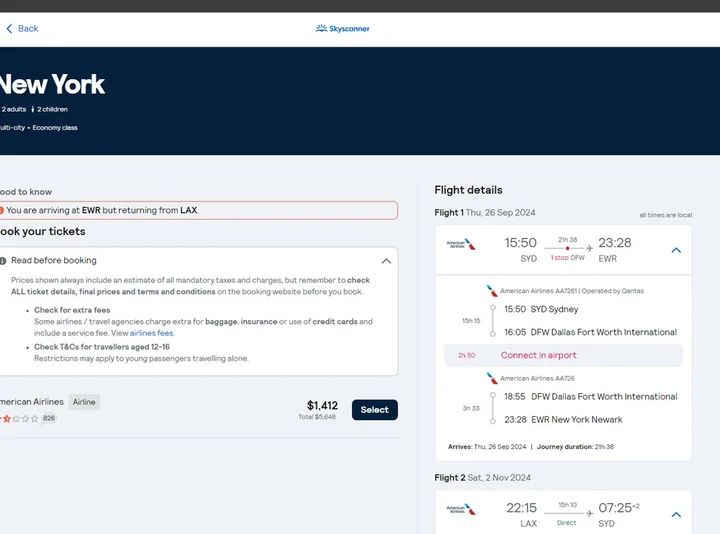Click the American Airlines star rating
This screenshot has height=534, width=720.
click(x=18, y=418)
